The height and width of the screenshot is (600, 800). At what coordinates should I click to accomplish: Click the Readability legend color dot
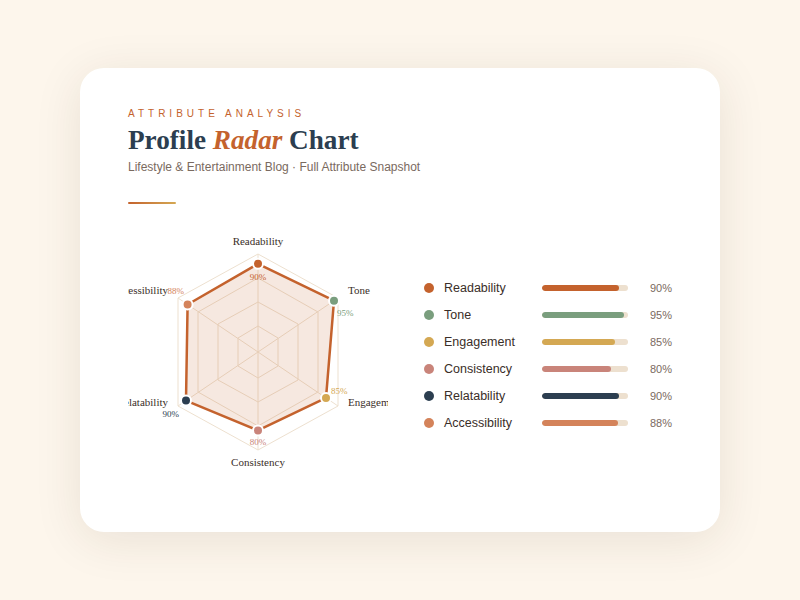tap(429, 288)
